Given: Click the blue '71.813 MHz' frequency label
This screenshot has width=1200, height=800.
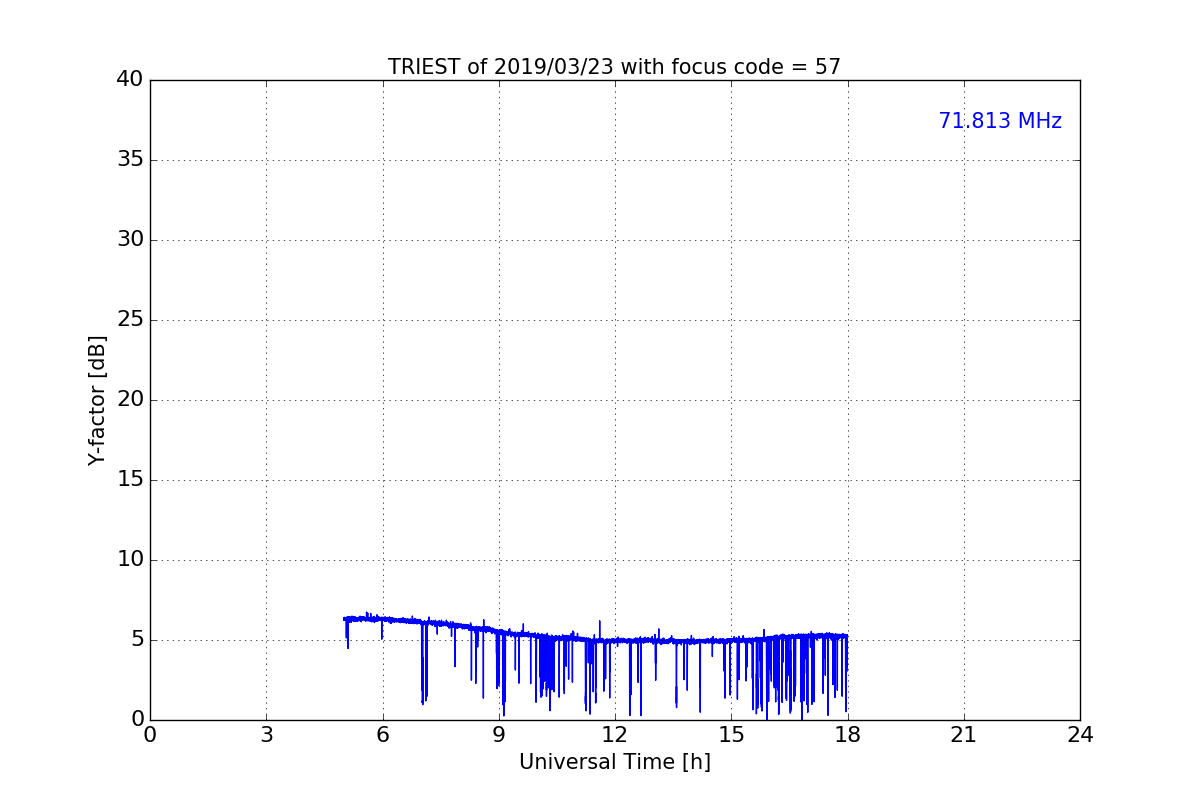Looking at the screenshot, I should coord(1000,121).
